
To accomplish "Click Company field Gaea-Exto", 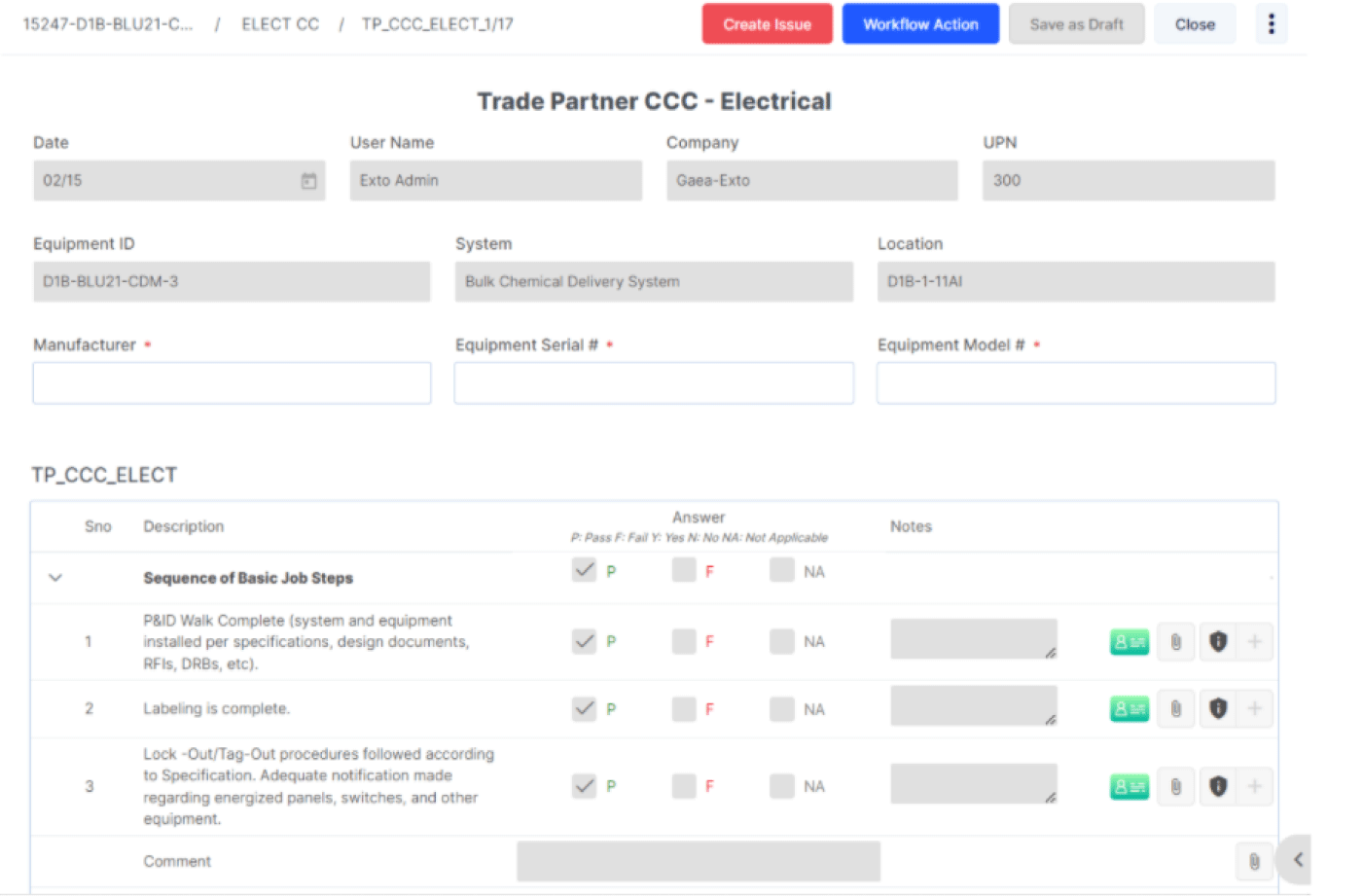I will coord(812,181).
